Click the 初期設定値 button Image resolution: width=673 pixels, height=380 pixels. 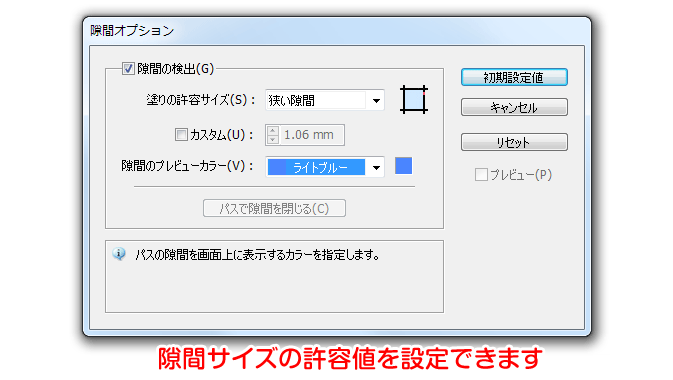[x=514, y=77]
